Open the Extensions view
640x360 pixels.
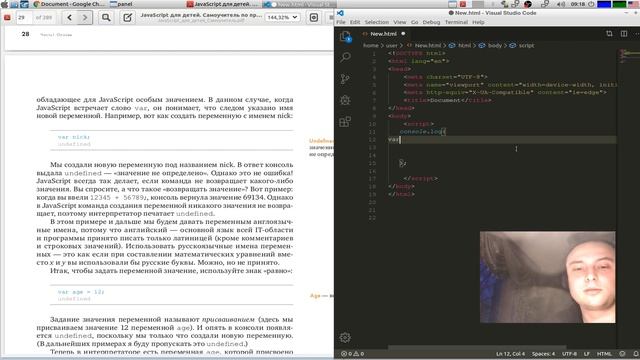345,122
